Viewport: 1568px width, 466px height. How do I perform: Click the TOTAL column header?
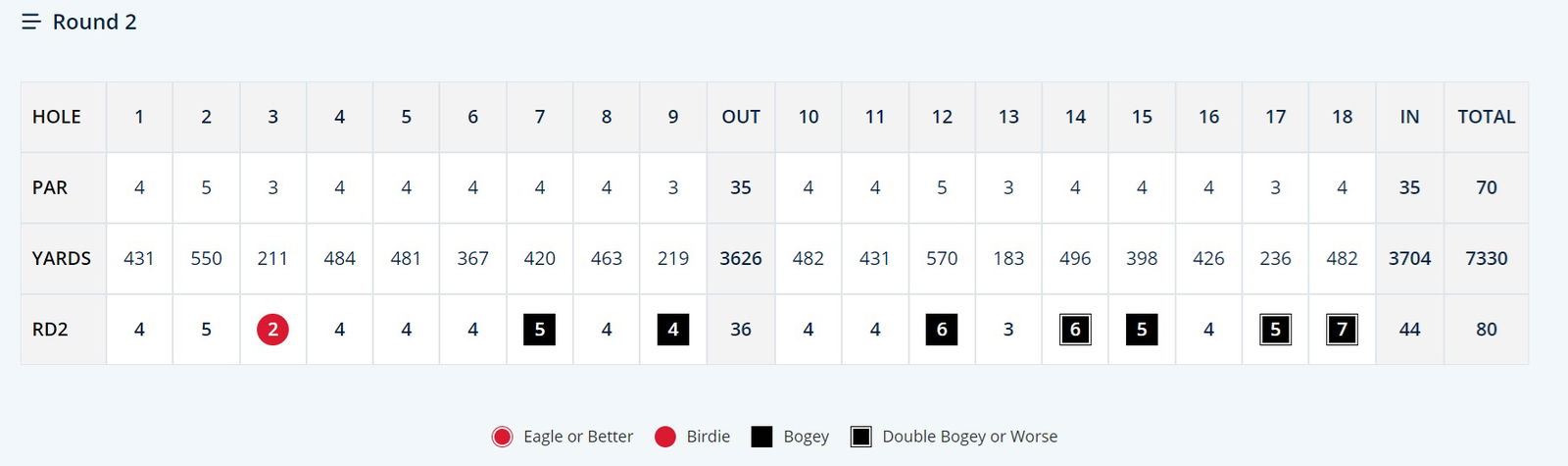[1486, 117]
